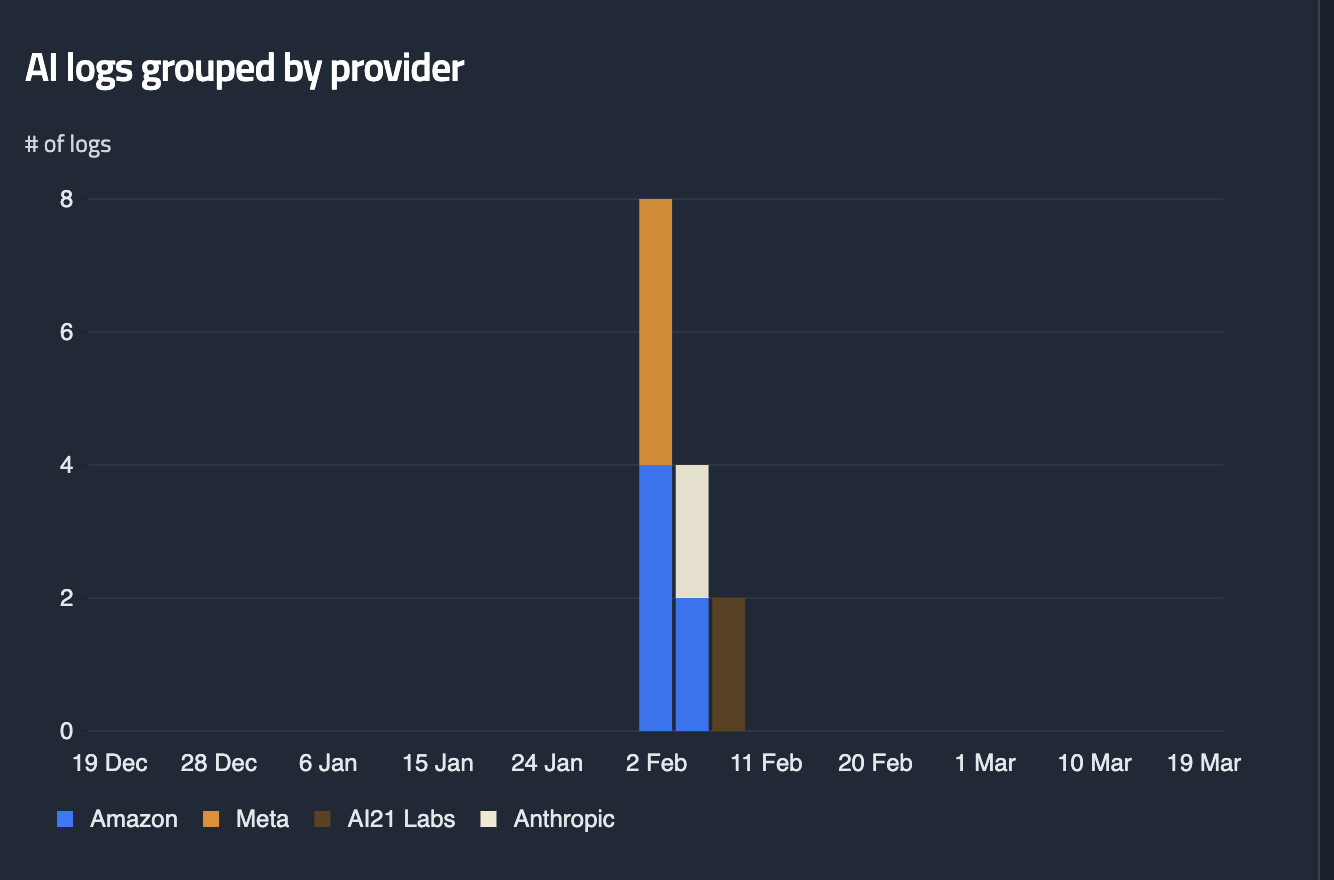The width and height of the screenshot is (1334, 880).
Task: Click the '2 Feb' x-axis date label
Action: click(x=656, y=763)
